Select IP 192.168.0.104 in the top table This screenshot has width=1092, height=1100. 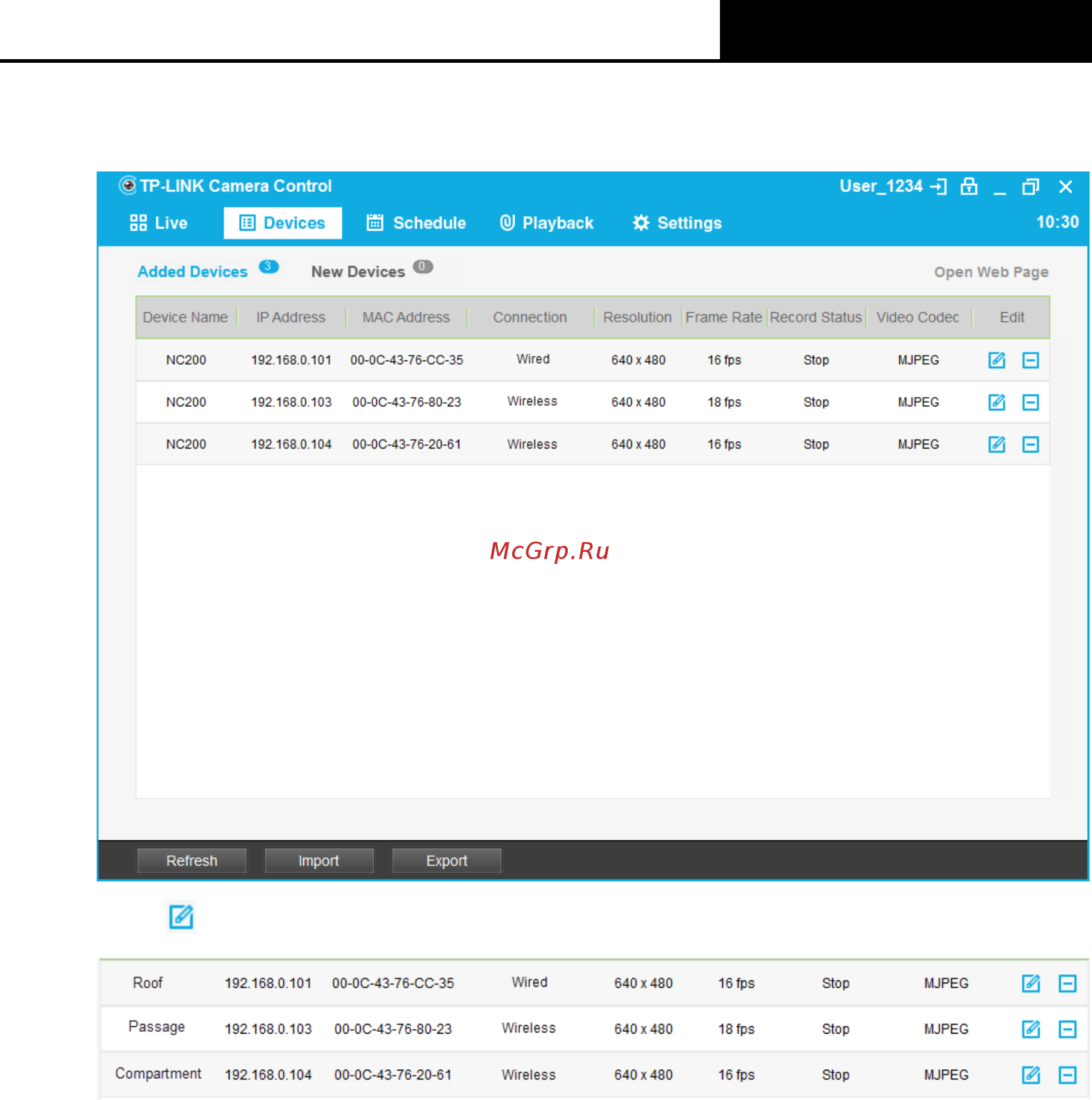[291, 444]
